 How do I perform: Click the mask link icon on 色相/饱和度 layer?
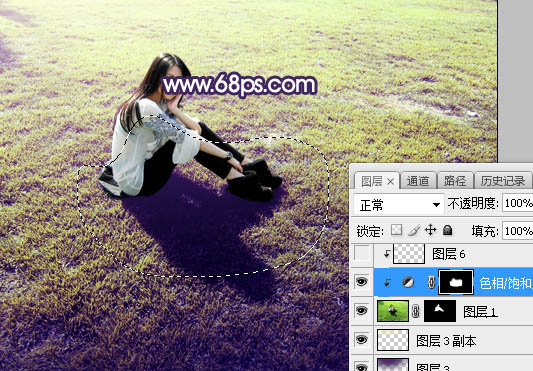pos(431,282)
